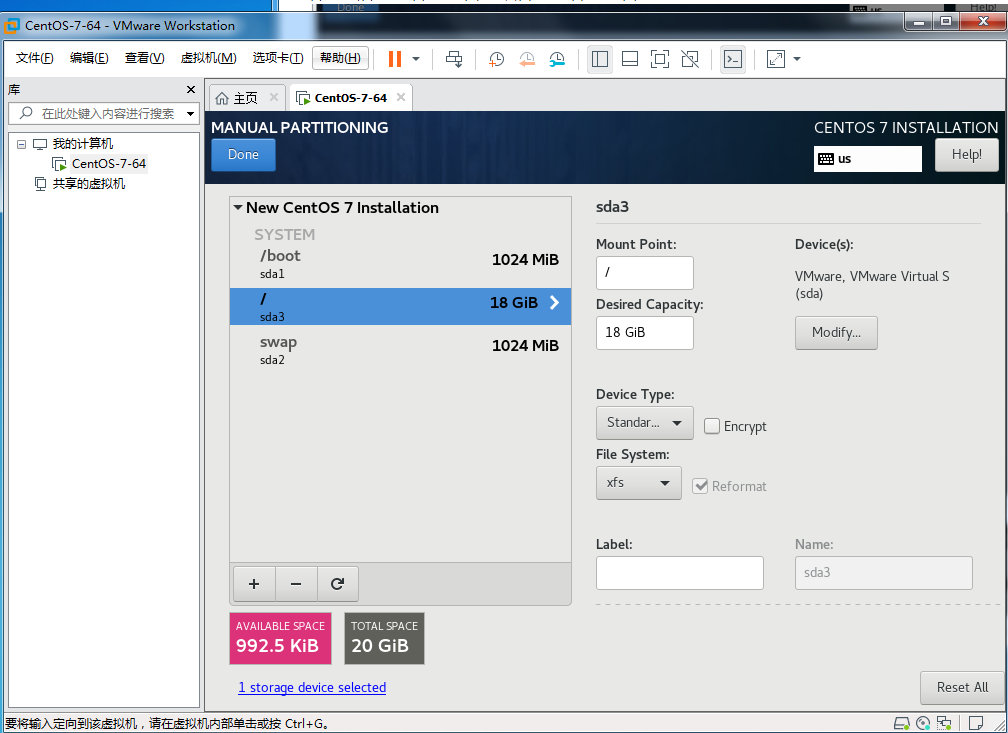Viewport: 1008px width, 733px height.
Task: Click the Mount Point input field
Action: pyautogui.click(x=645, y=273)
